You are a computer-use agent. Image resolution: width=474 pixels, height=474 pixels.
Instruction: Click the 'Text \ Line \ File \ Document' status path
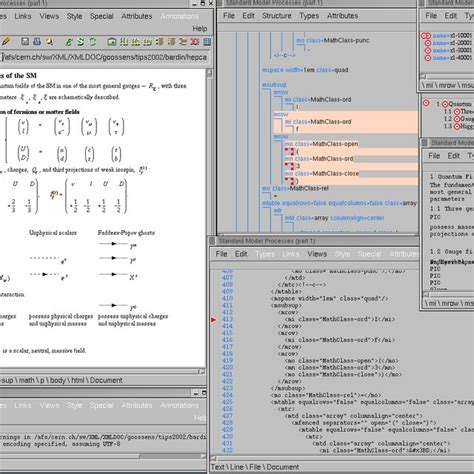pyautogui.click(x=255, y=467)
